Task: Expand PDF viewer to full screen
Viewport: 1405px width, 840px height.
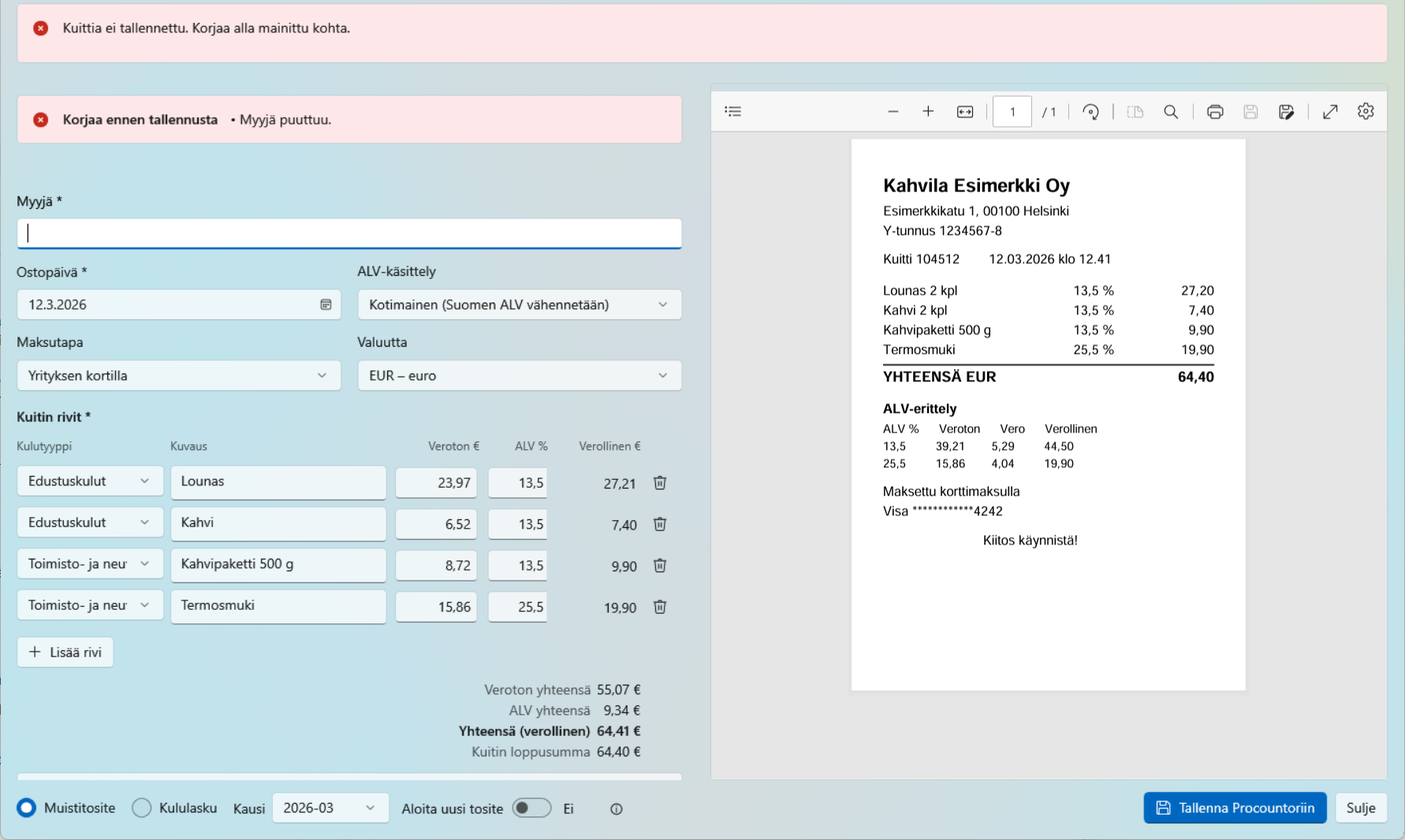Action: coord(1330,112)
